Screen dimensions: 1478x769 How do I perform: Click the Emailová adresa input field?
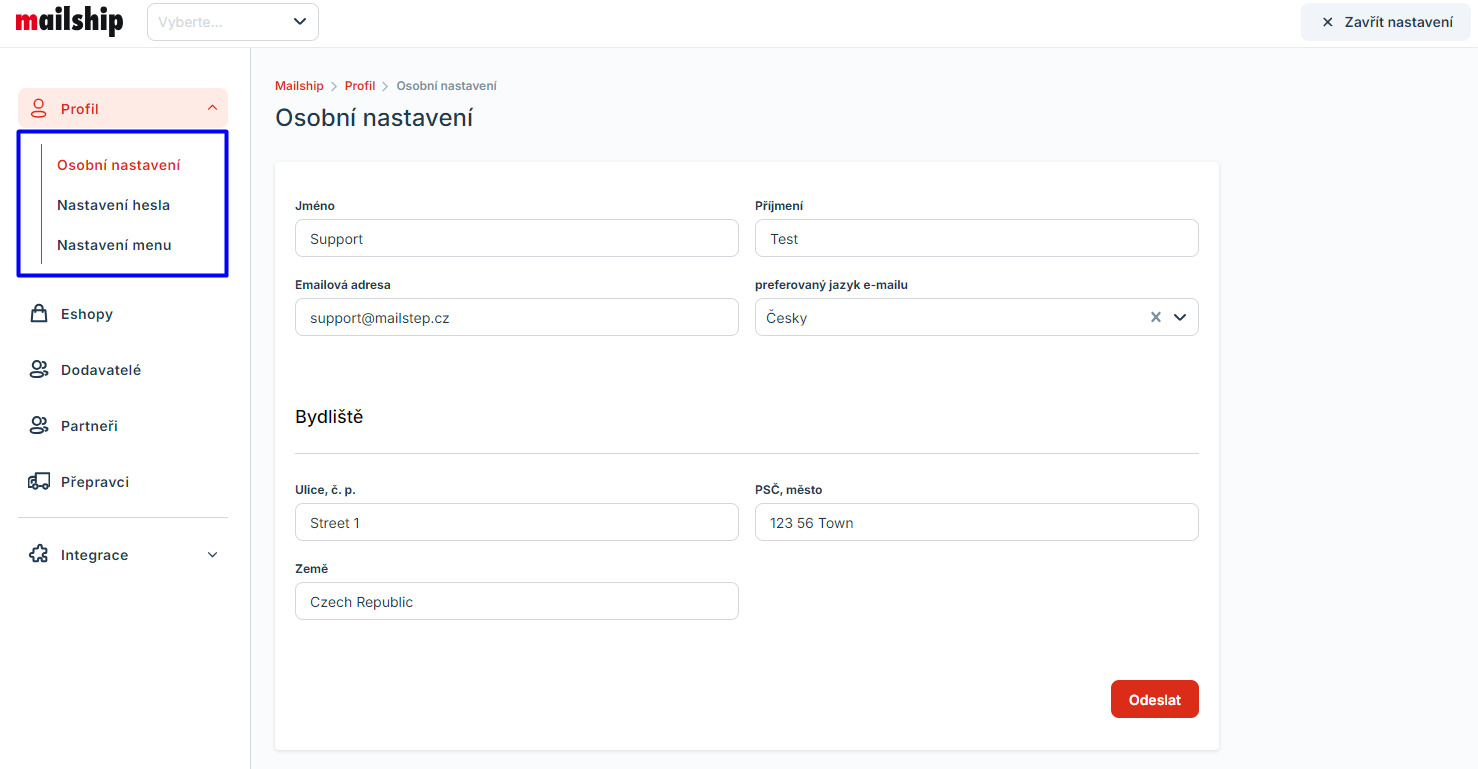point(516,317)
